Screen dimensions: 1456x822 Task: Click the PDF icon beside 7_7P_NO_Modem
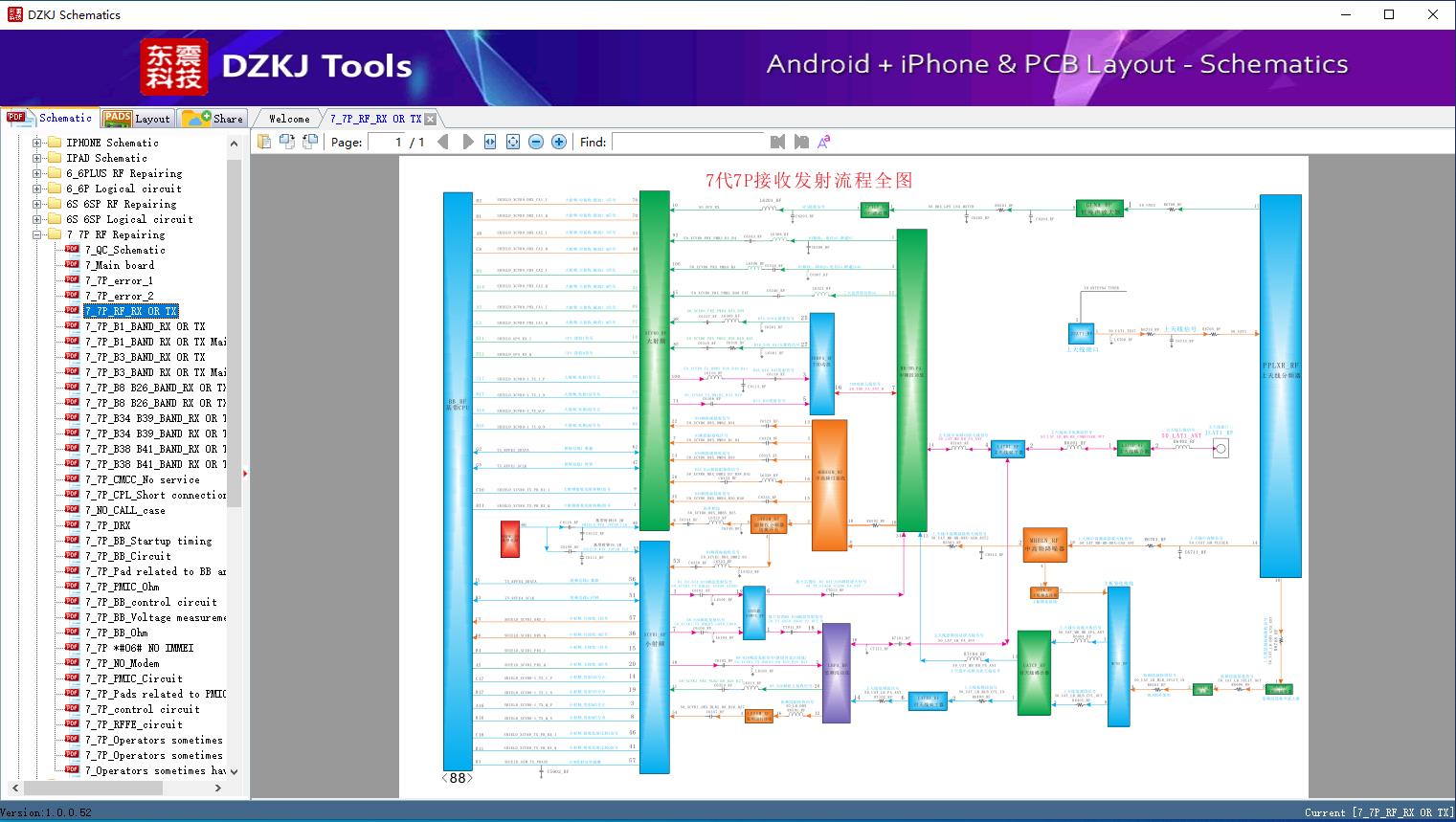[x=72, y=663]
